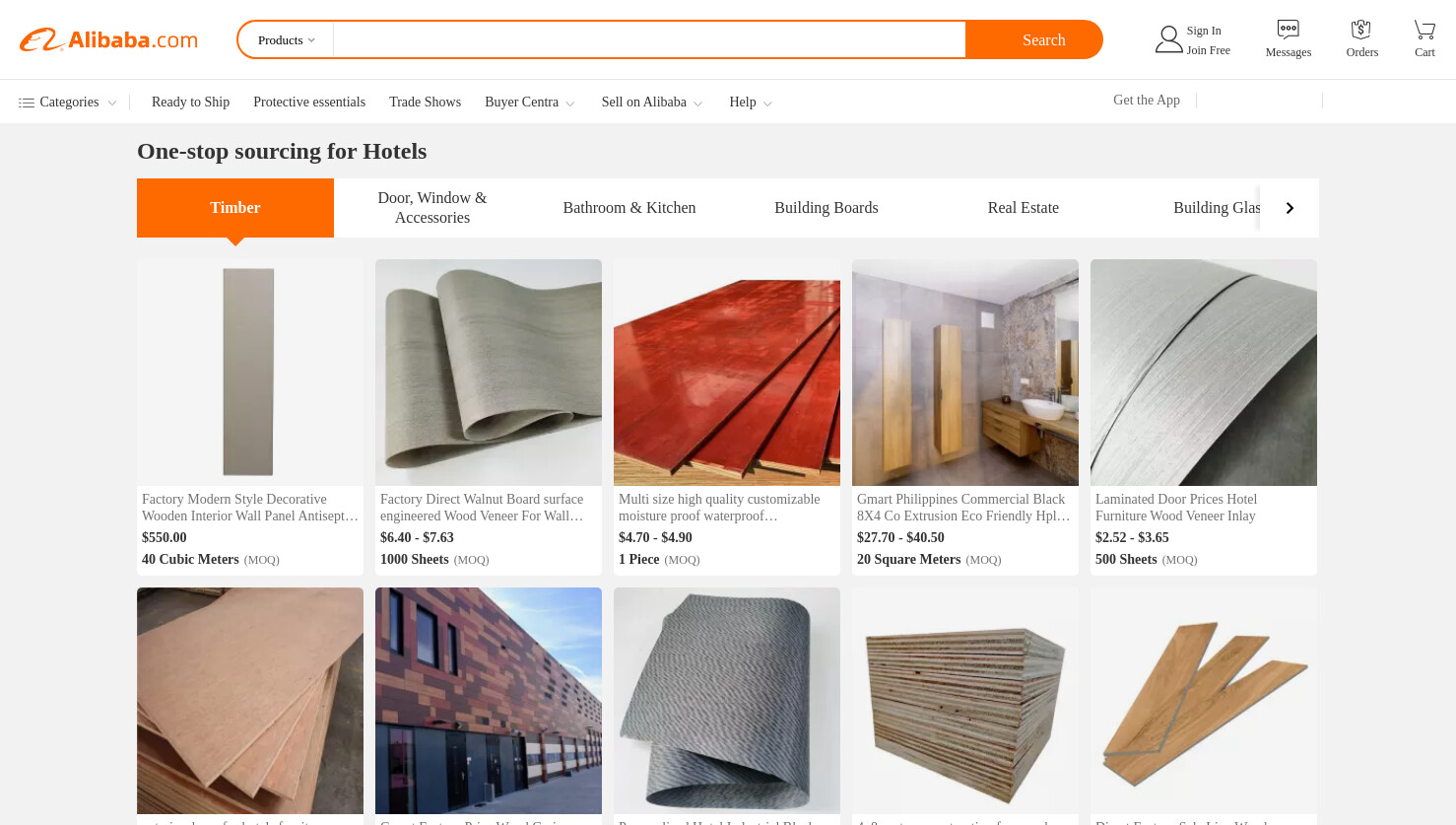Switch to Door, Window & Accessories tab
The width and height of the screenshot is (1456, 825).
click(x=432, y=208)
